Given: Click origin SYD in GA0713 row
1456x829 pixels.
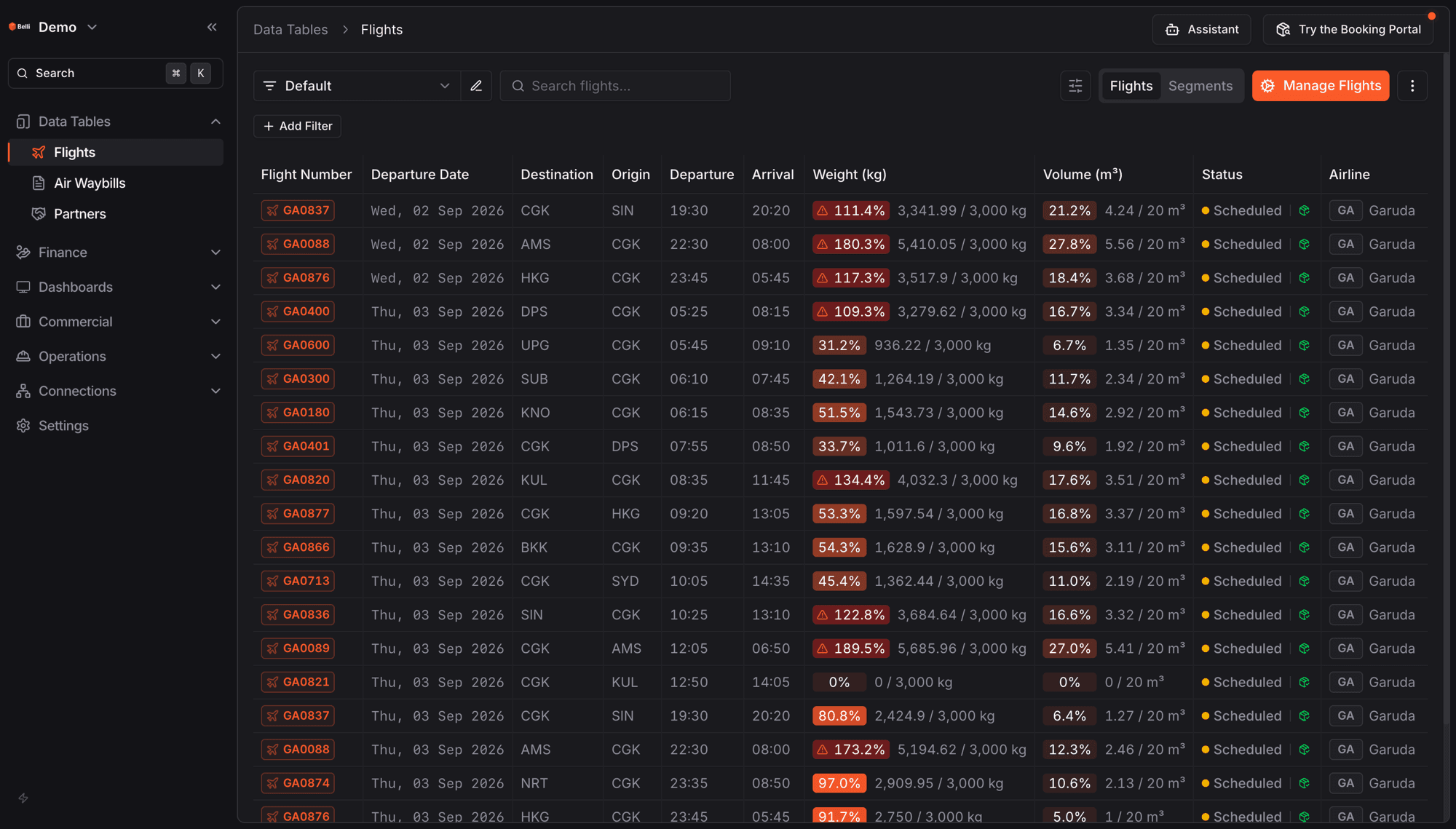Looking at the screenshot, I should coord(625,582).
